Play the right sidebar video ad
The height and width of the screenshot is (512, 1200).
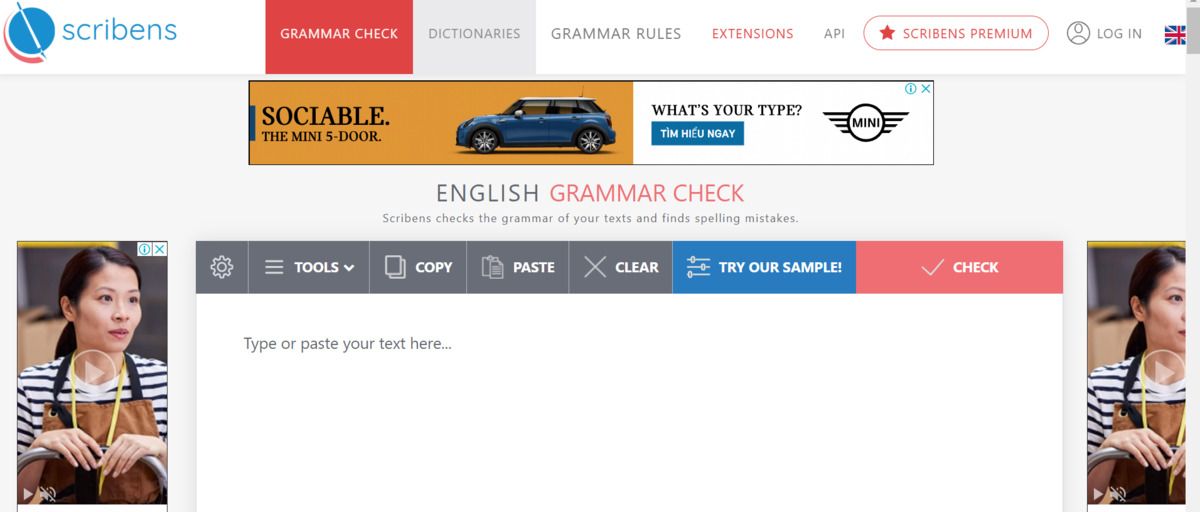tap(1163, 371)
